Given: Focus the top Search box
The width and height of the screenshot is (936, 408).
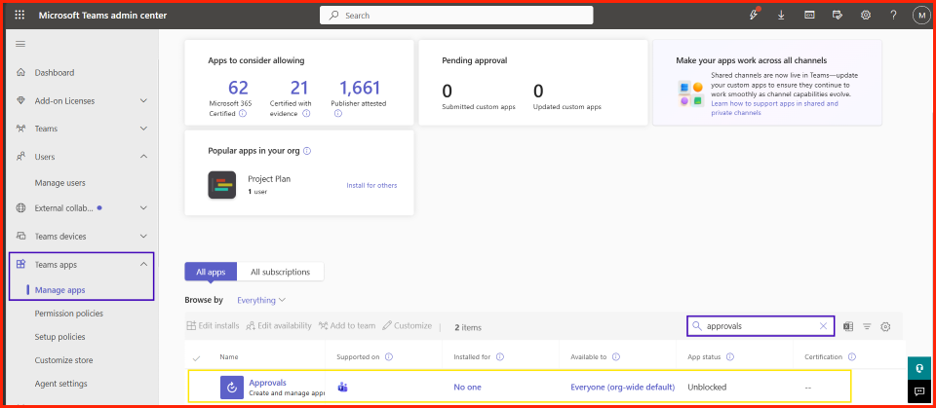Looking at the screenshot, I should pyautogui.click(x=456, y=16).
